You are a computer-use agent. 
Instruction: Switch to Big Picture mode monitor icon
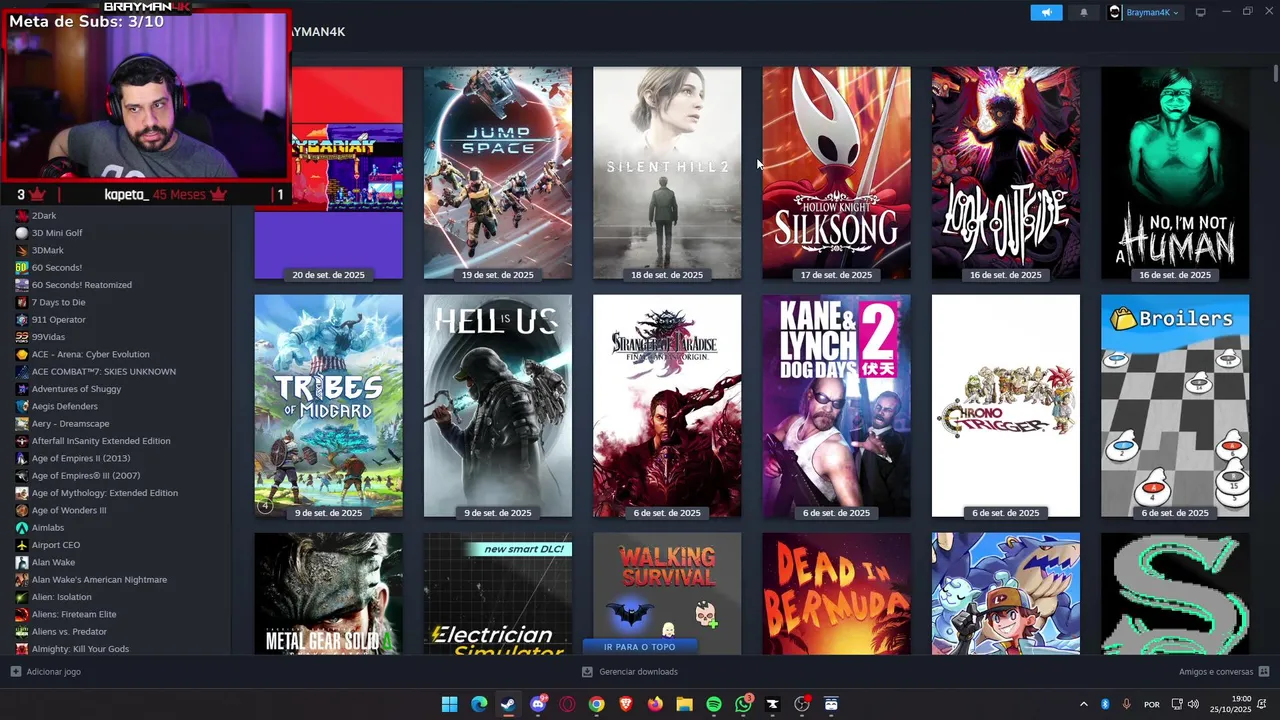pyautogui.click(x=1200, y=12)
